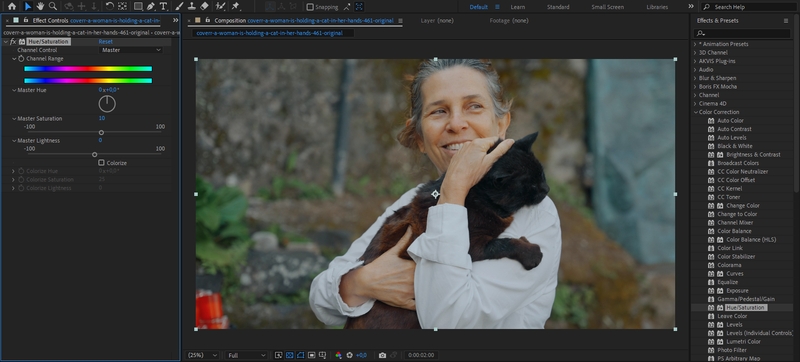Click the preview timecode 0:00:02:00

pyautogui.click(x=421, y=355)
